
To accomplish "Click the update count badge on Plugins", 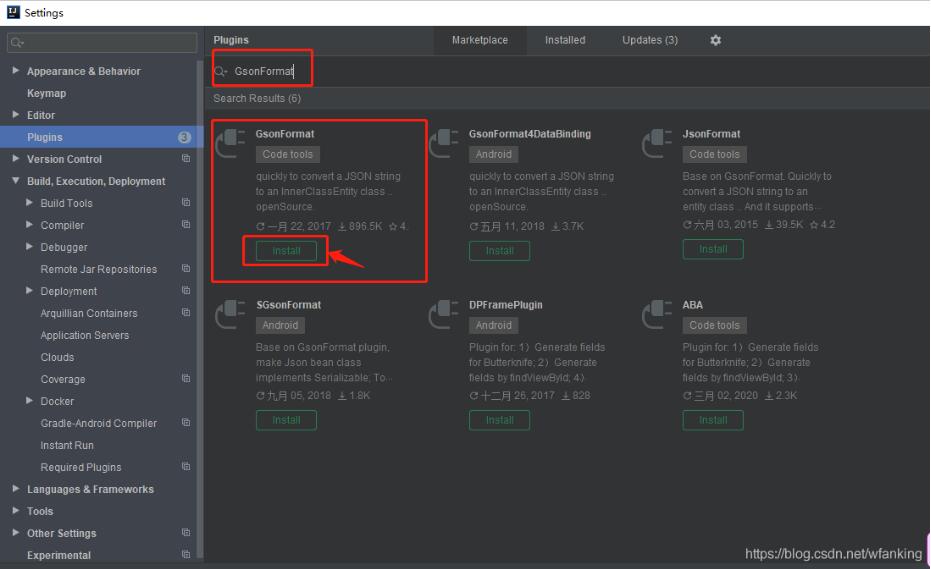I will (x=184, y=137).
